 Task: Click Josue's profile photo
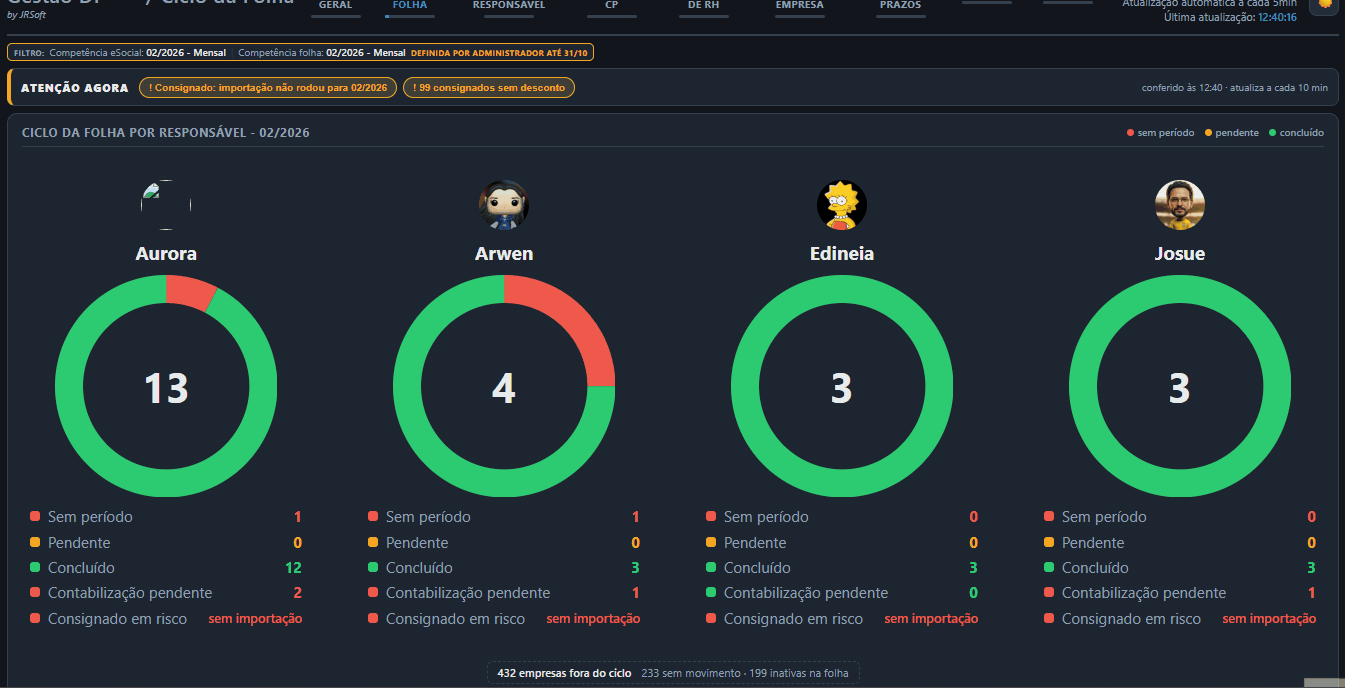[x=1180, y=205]
